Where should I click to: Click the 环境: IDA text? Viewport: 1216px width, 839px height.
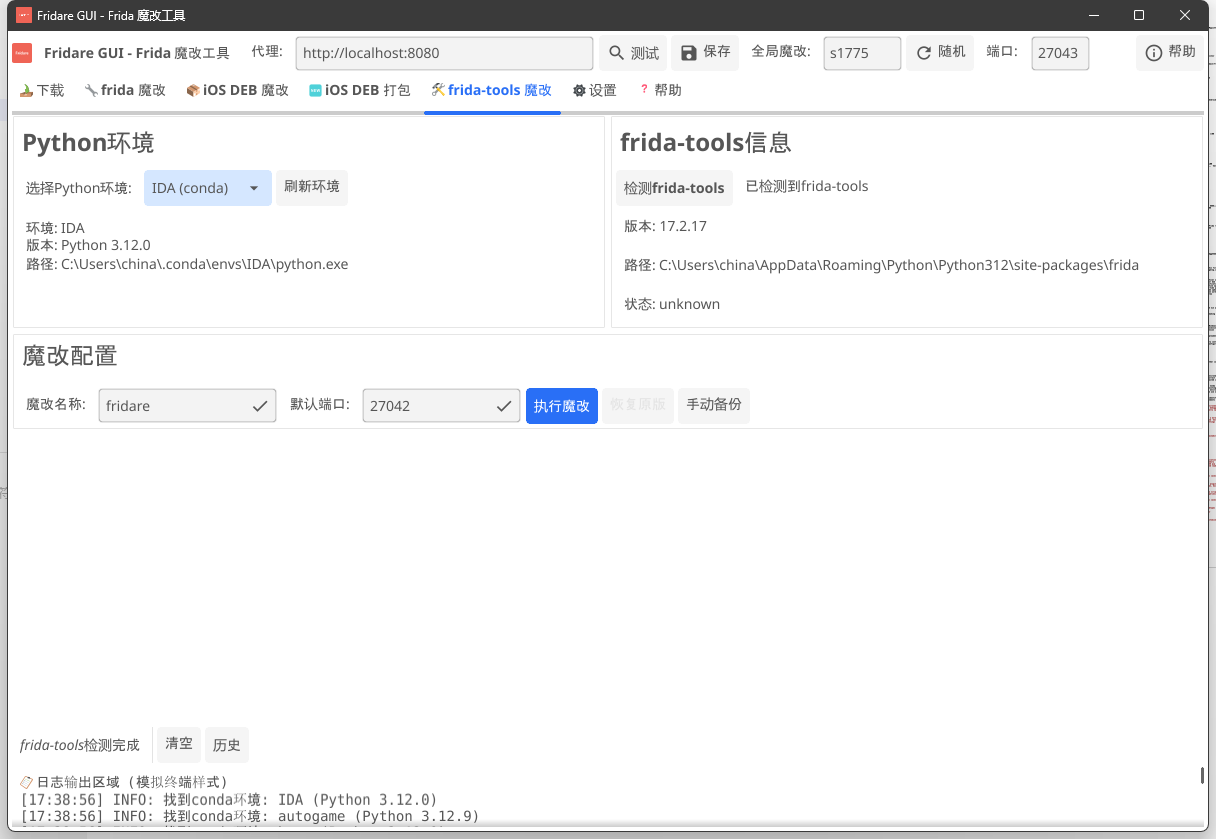click(x=55, y=228)
